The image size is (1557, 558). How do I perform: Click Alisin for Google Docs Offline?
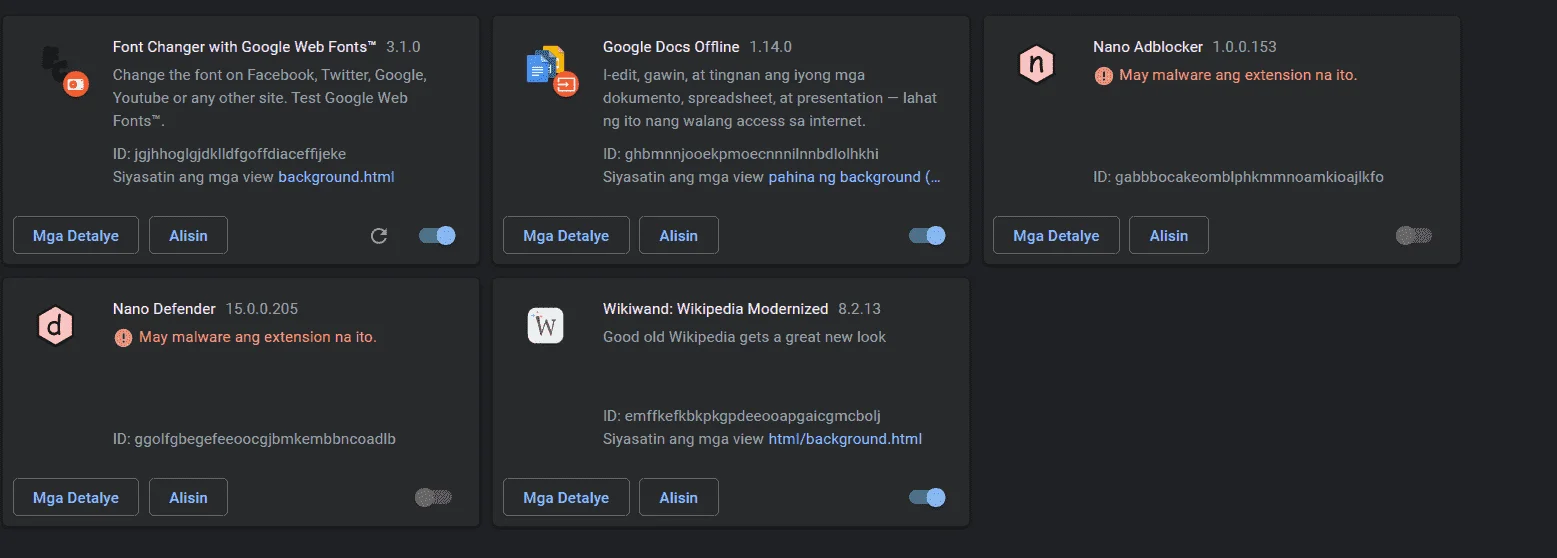click(x=678, y=236)
